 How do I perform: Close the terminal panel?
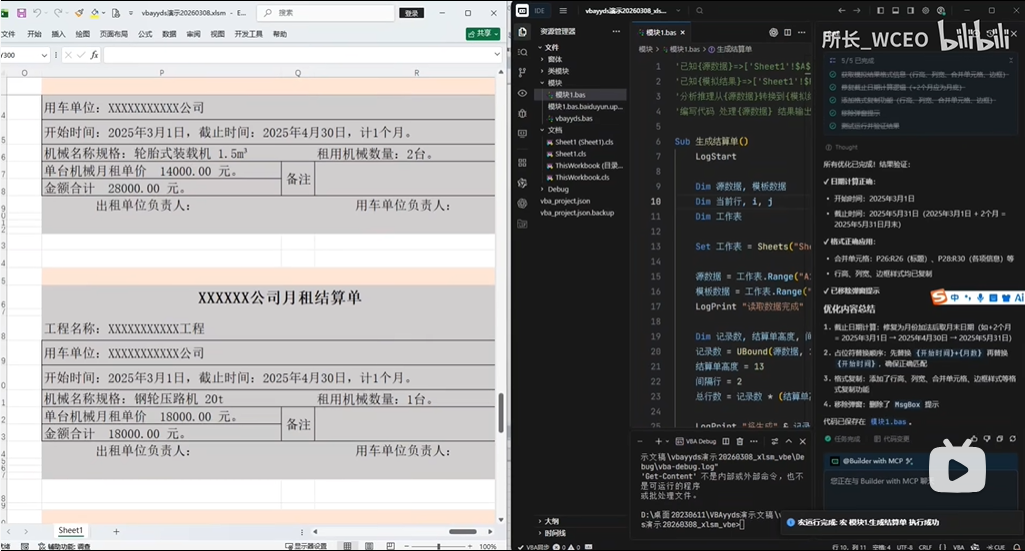(803, 441)
